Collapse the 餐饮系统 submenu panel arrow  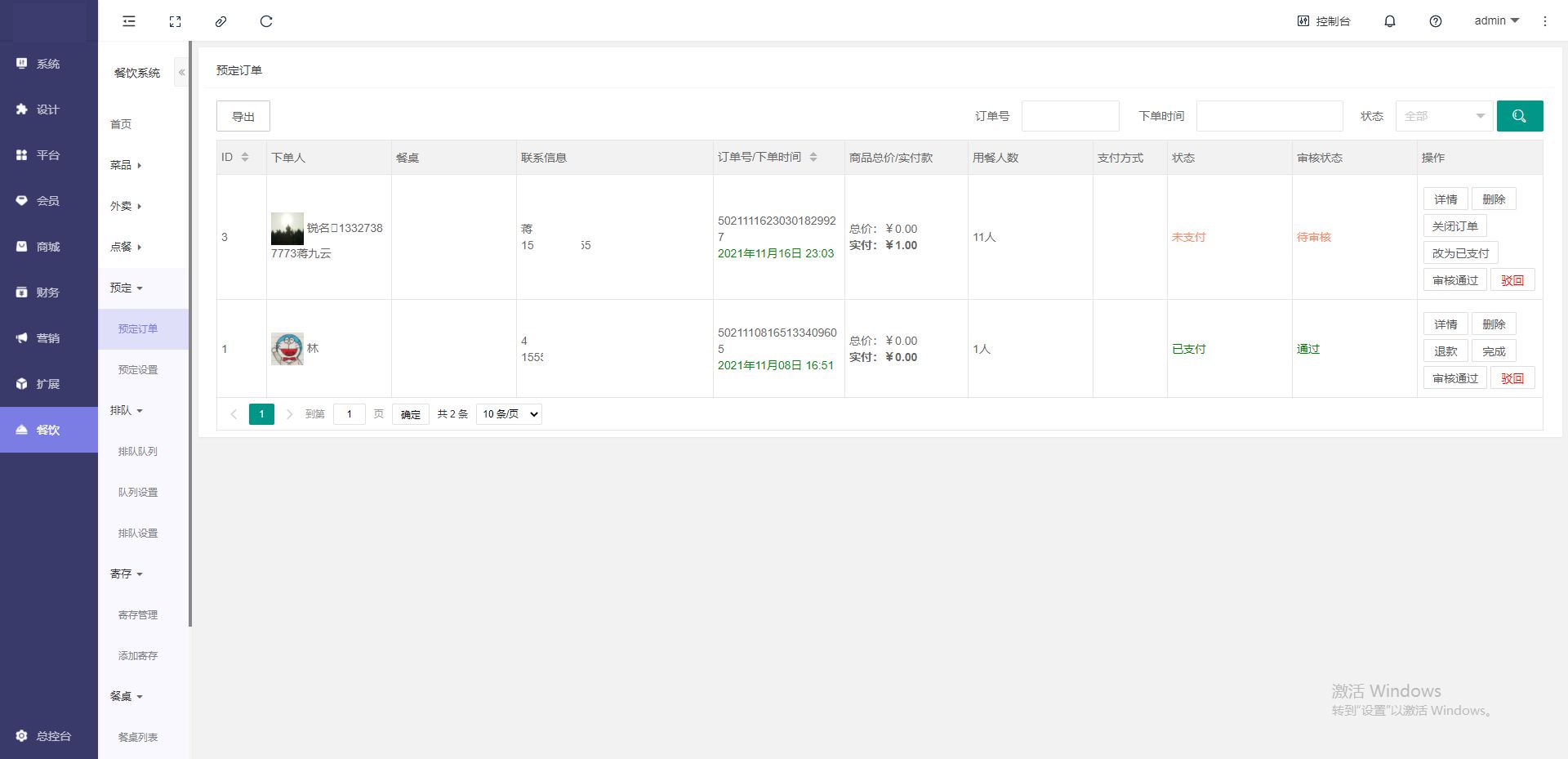(x=181, y=73)
